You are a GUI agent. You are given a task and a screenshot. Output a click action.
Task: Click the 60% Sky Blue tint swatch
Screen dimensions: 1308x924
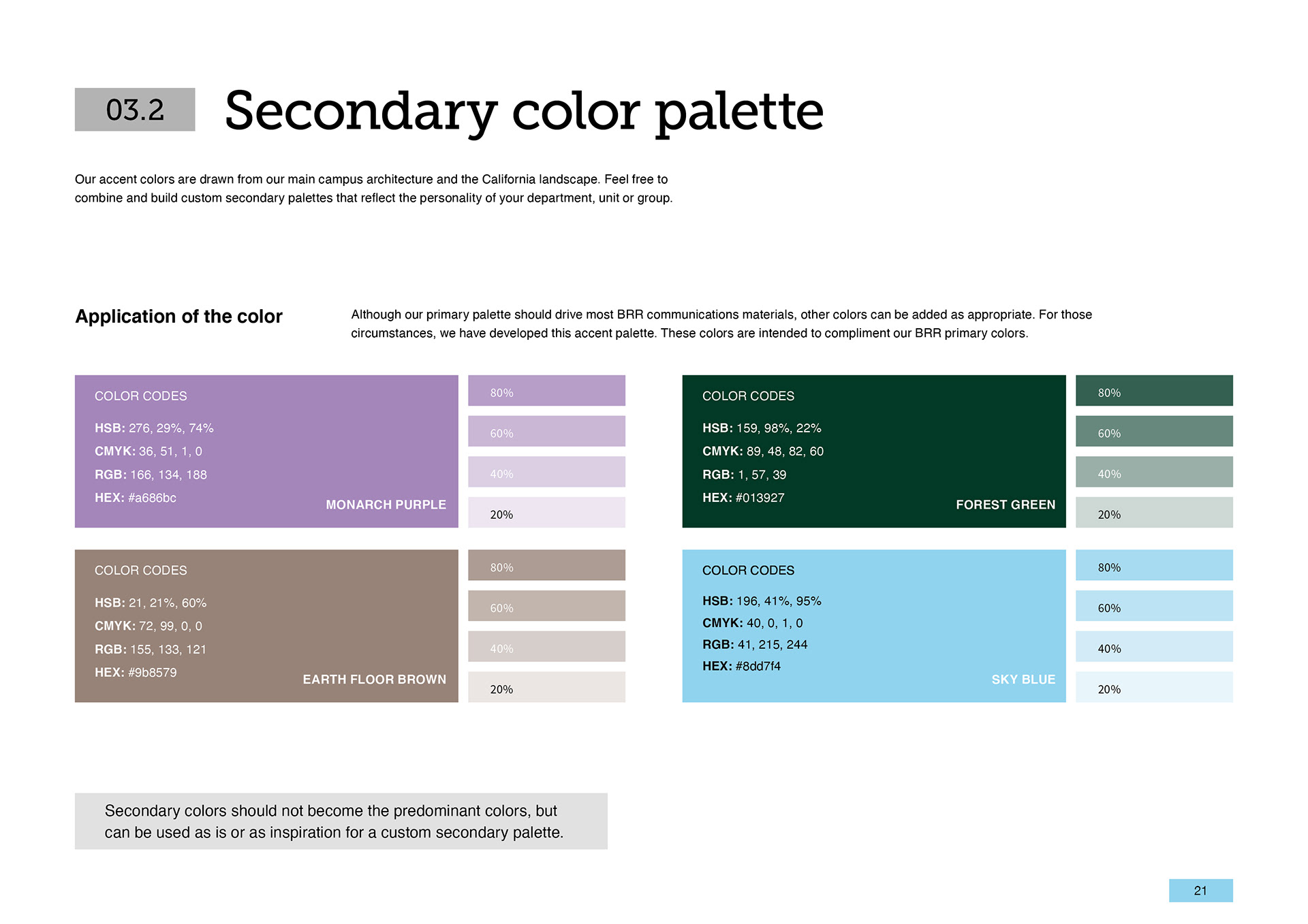pos(1154,605)
